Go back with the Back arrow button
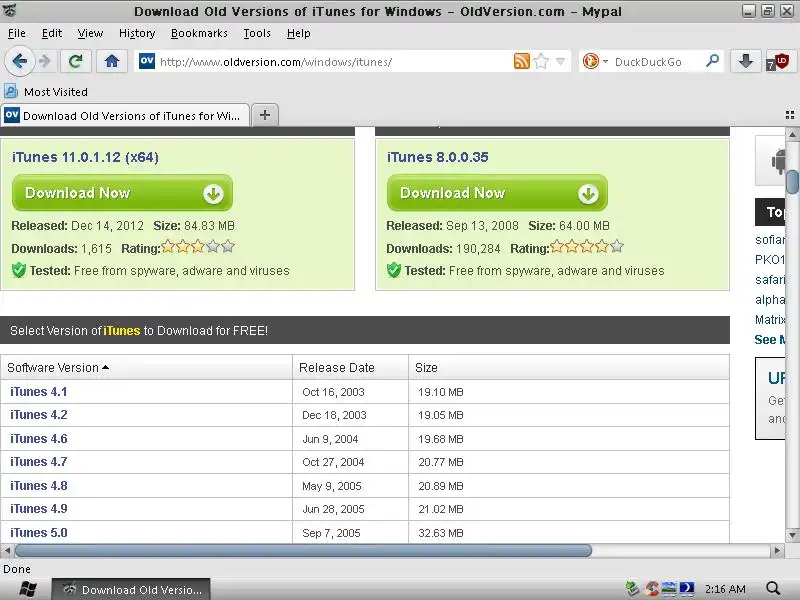The width and height of the screenshot is (800, 600). tap(19, 62)
